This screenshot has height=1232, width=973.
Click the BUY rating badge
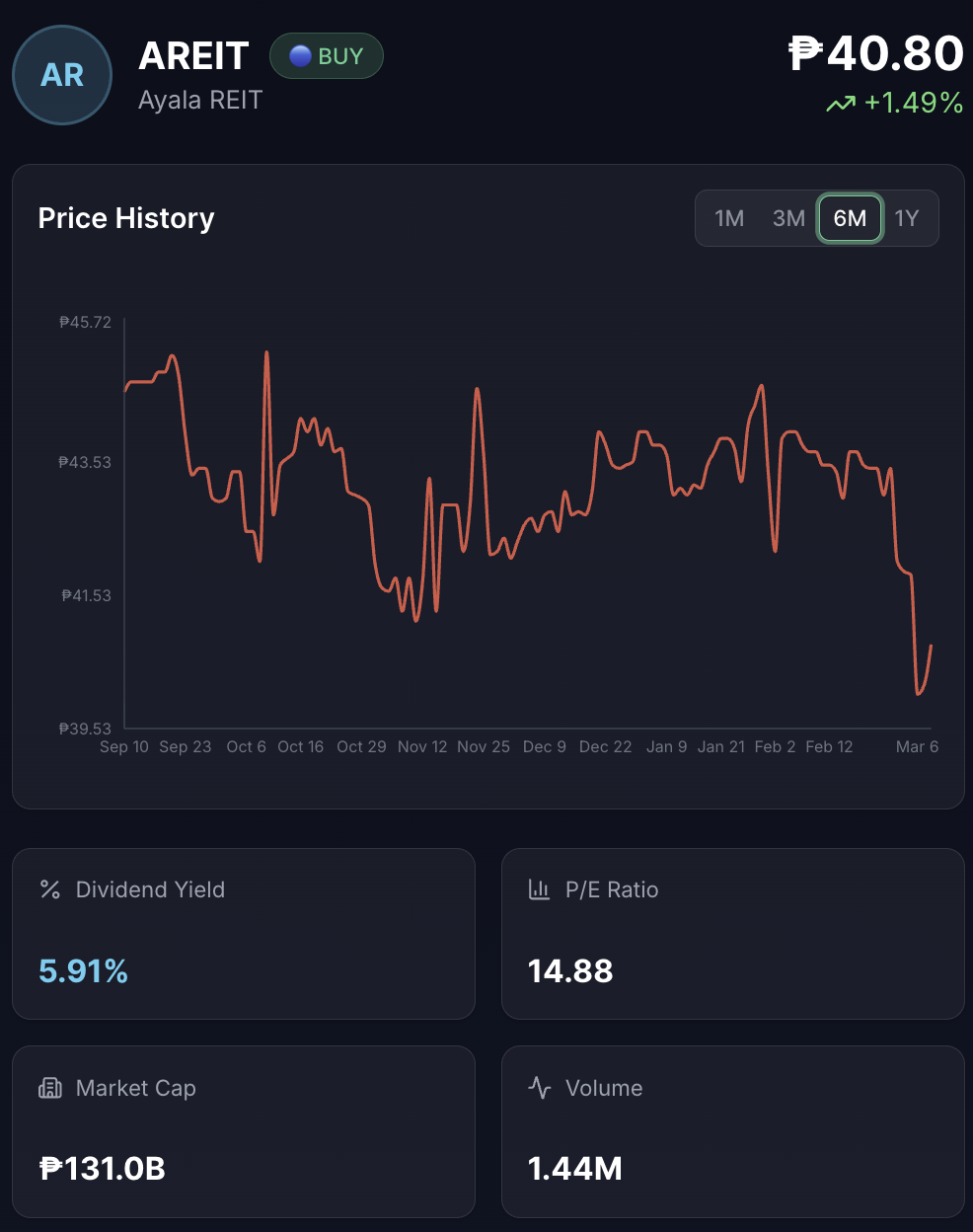327,56
